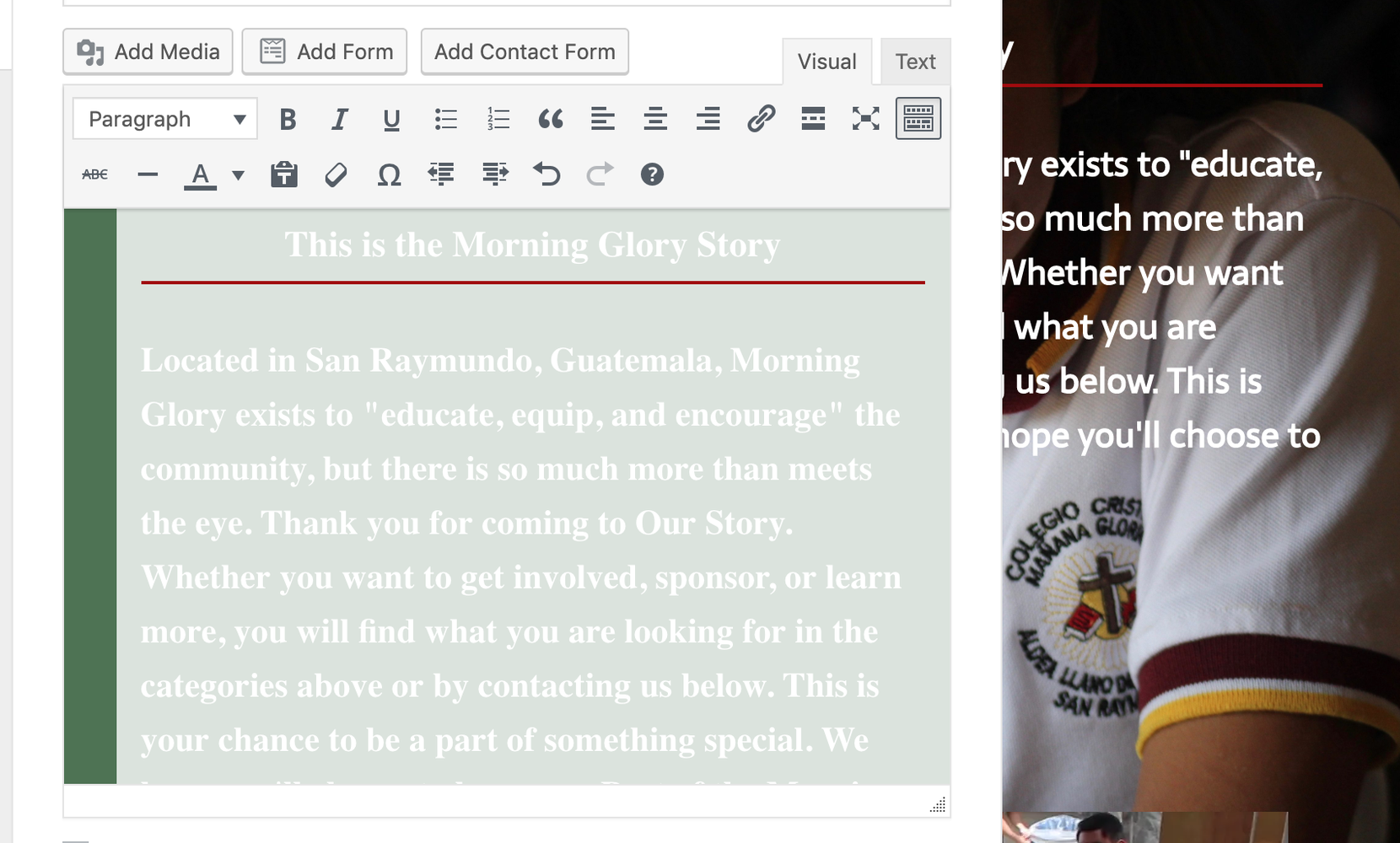
Task: Insert or edit a link
Action: [x=762, y=119]
